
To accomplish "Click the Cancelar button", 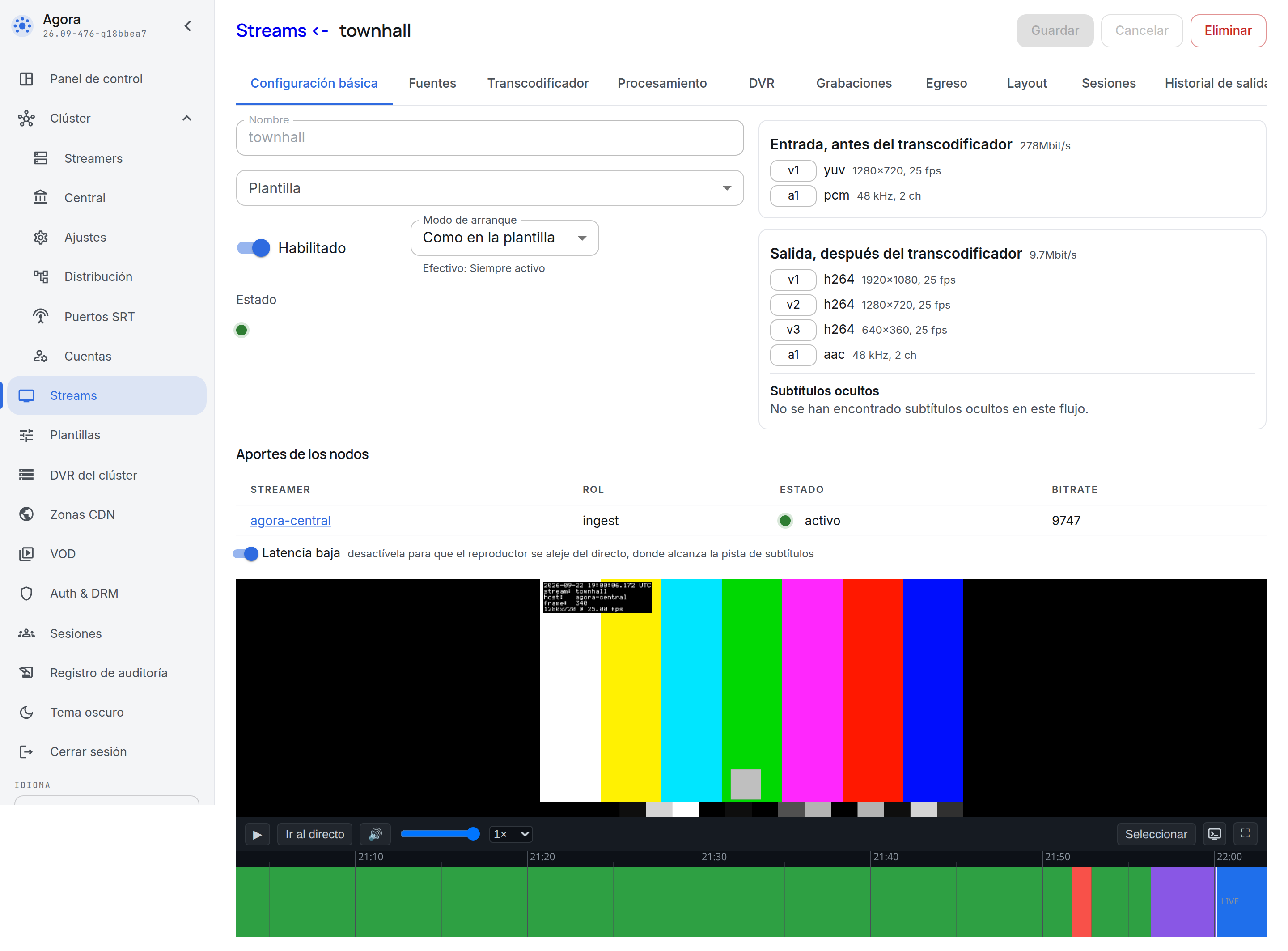I will [1142, 30].
